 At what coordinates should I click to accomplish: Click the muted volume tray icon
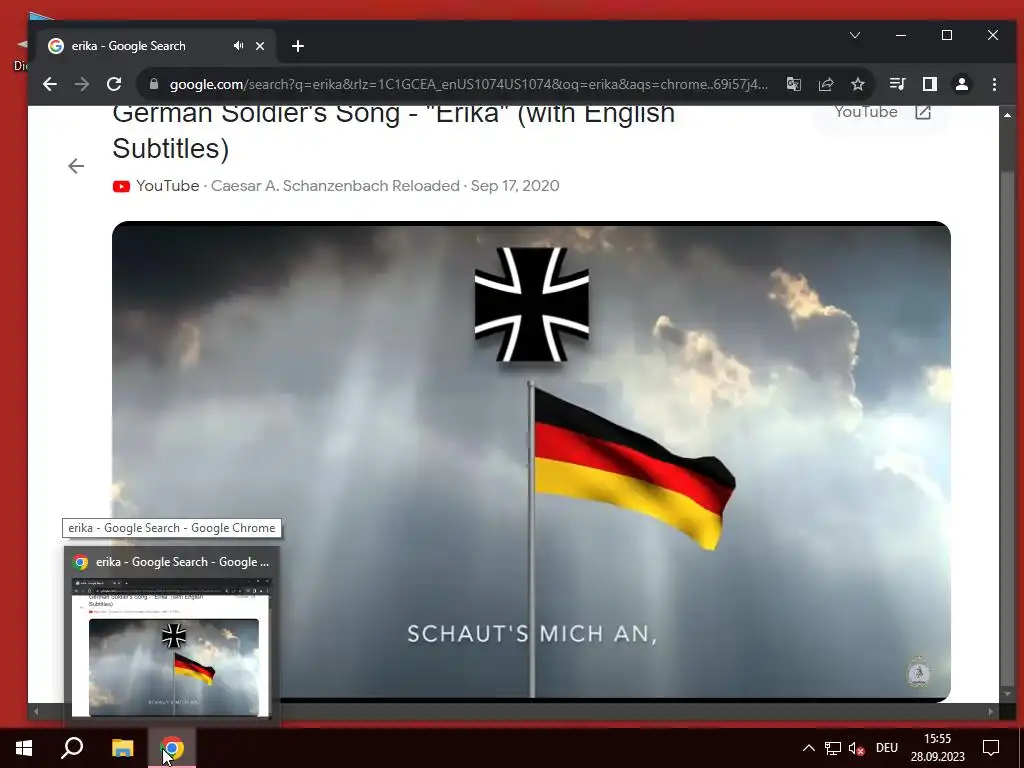coord(856,748)
